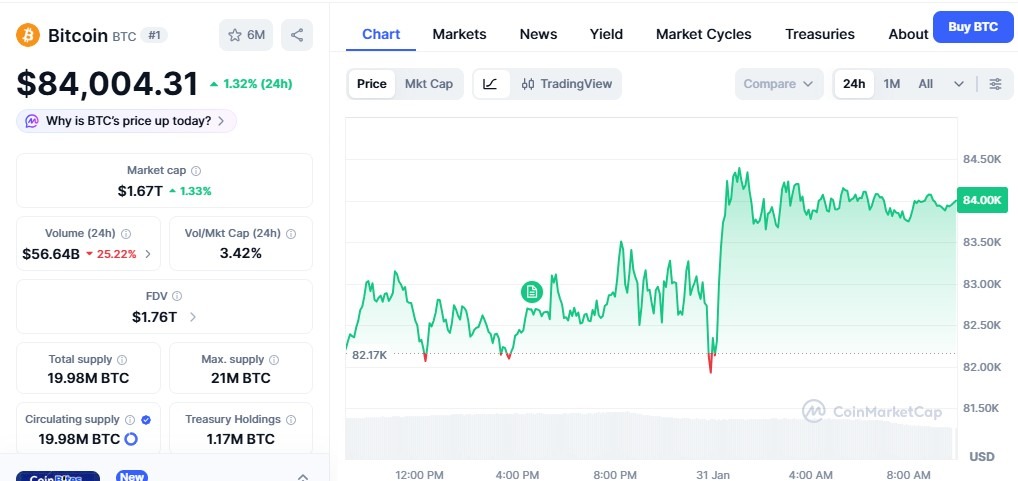Set chart range to 1M
Screen dimensions: 1018x481
coord(892,84)
